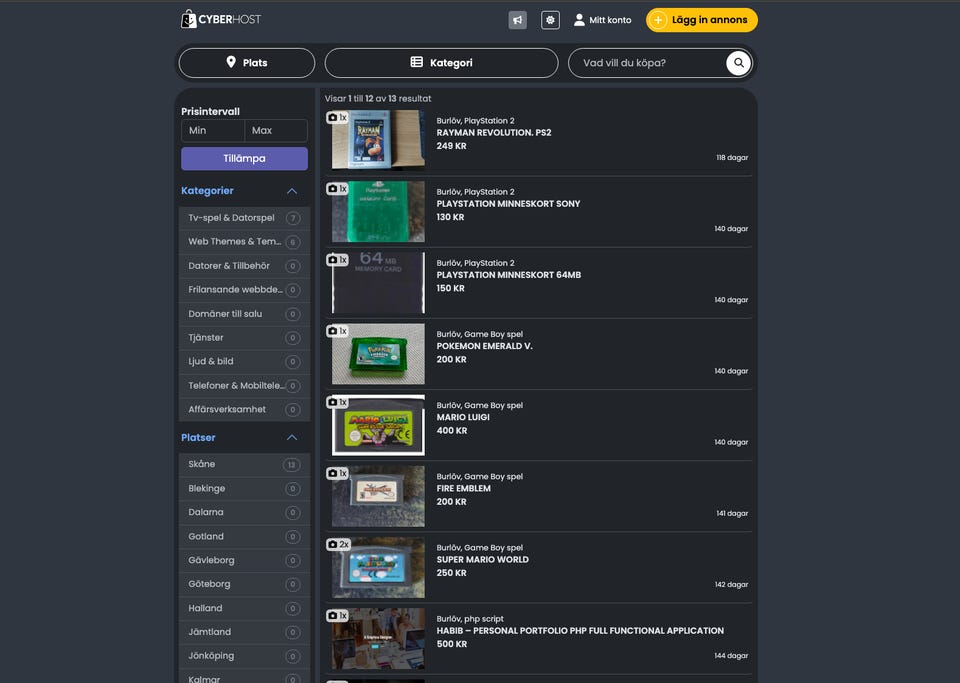The width and height of the screenshot is (960, 683).
Task: Click the magnifying glass search button
Action: (x=738, y=63)
